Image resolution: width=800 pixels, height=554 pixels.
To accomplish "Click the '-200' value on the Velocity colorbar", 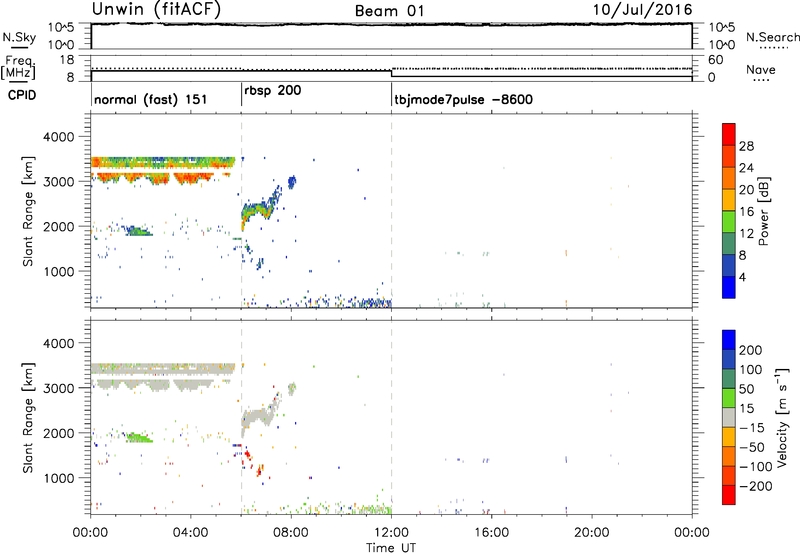I will tap(756, 486).
